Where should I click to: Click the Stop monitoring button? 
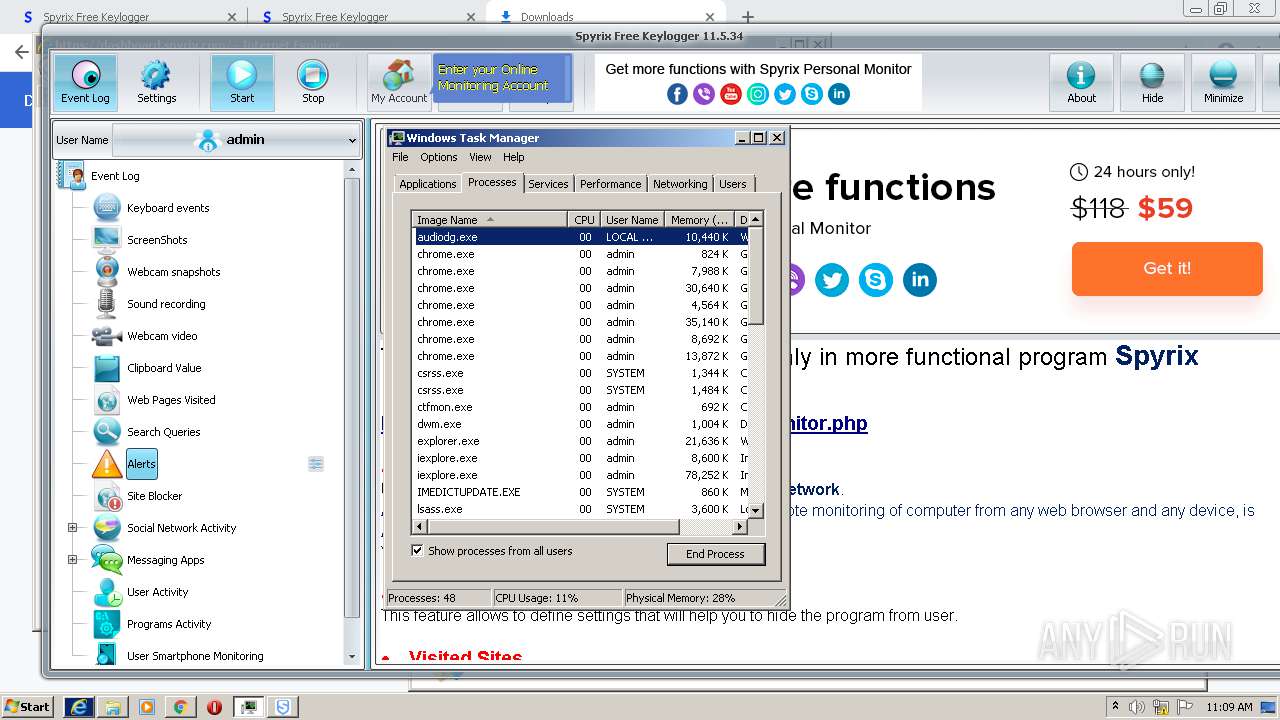tap(313, 82)
